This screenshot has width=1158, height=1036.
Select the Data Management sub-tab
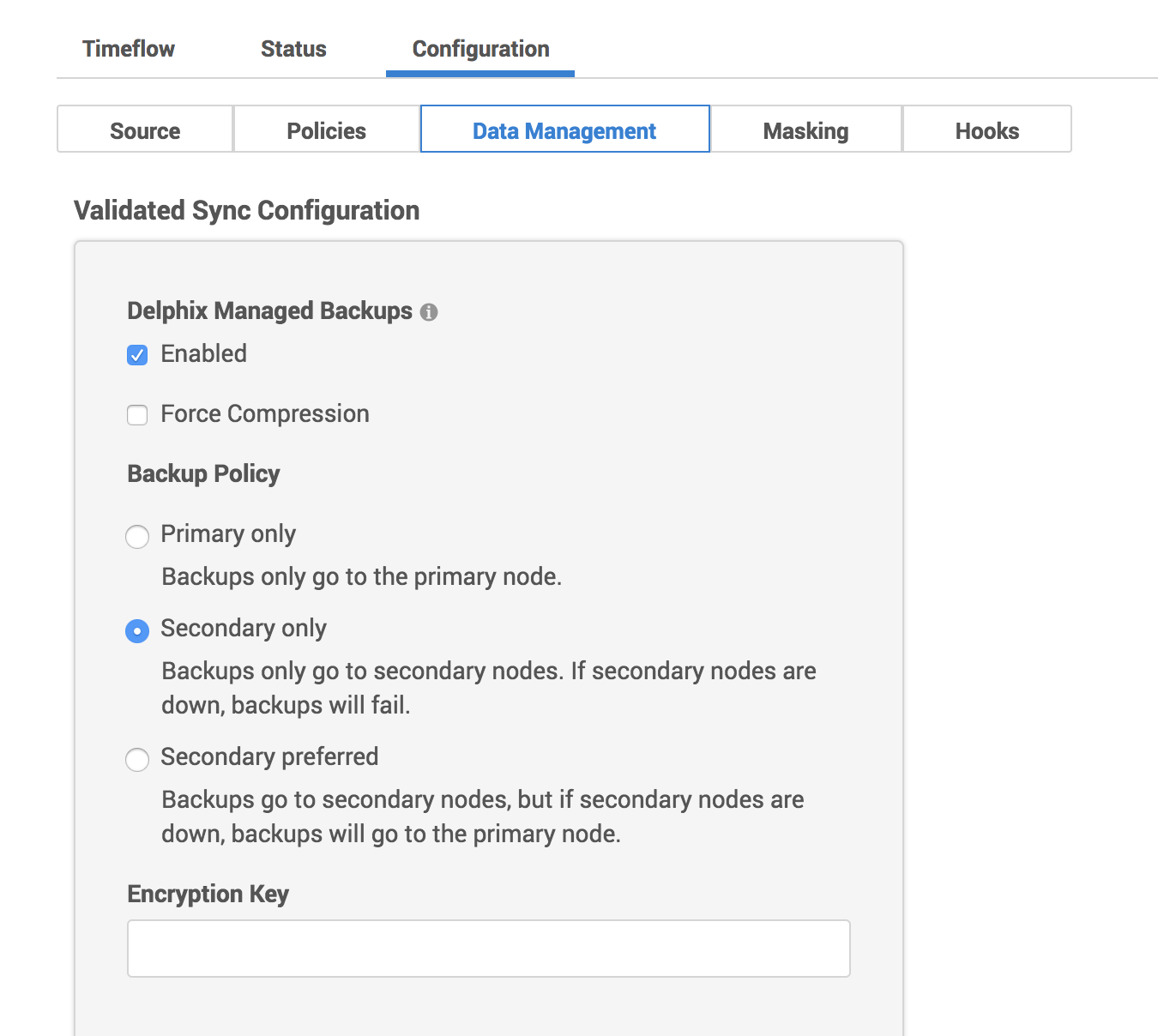tap(564, 130)
